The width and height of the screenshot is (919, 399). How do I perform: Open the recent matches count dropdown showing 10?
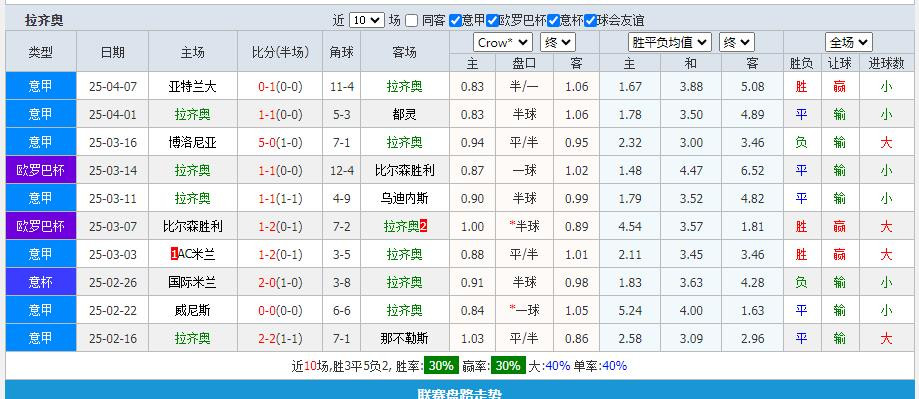(367, 21)
